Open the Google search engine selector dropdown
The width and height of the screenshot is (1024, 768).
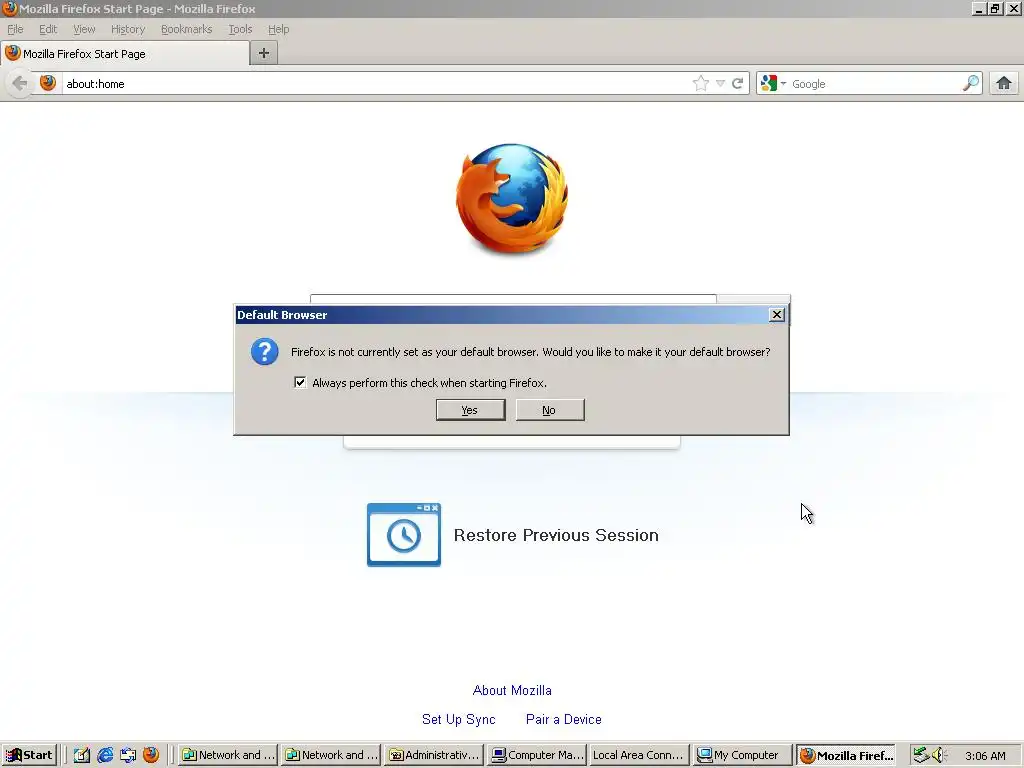tap(774, 83)
